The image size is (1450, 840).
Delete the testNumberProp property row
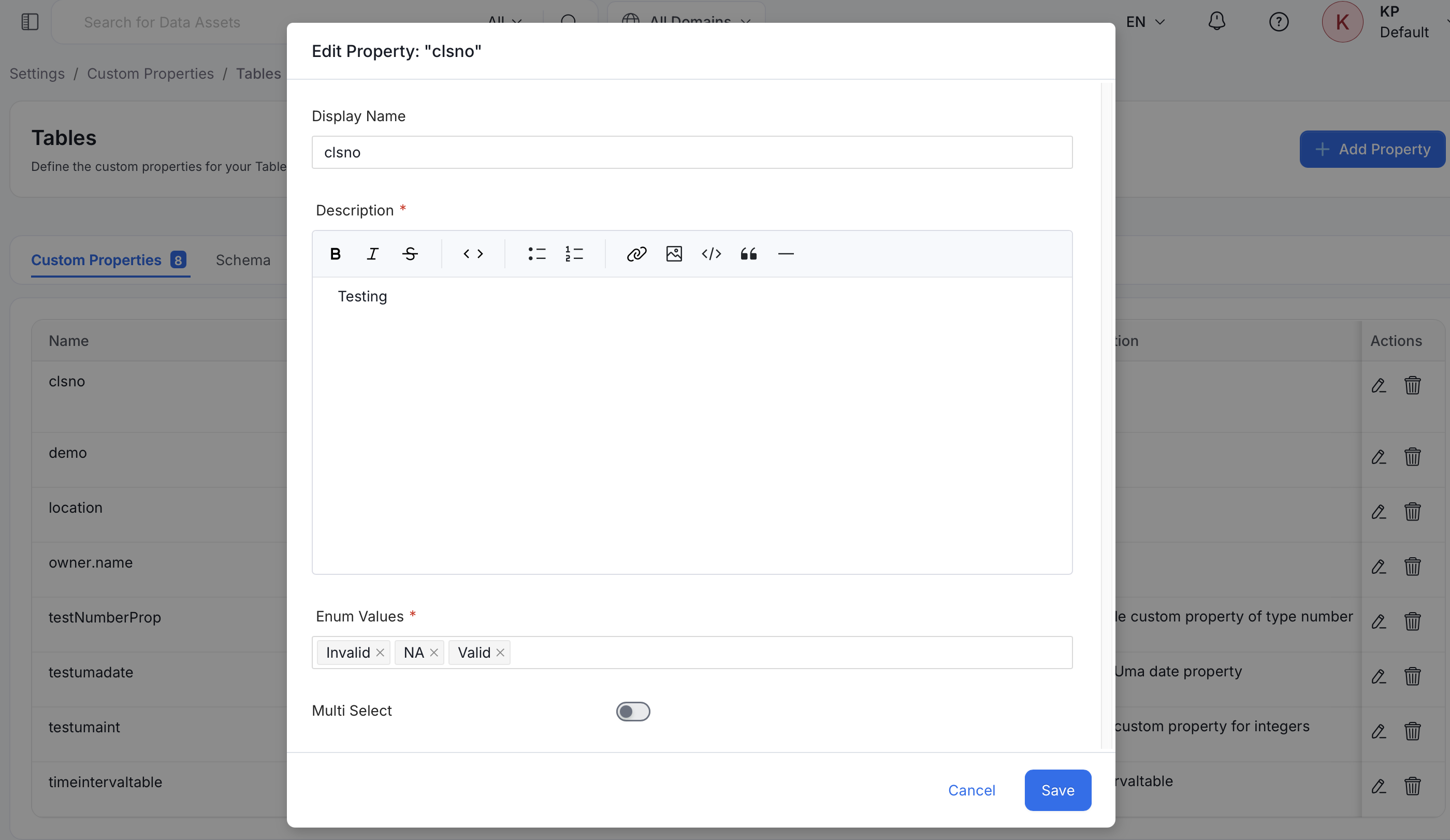(x=1412, y=622)
